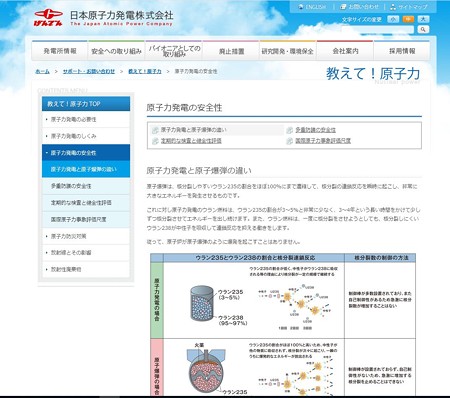Open the サイトマップ sitemap link
450x398 pixels.
413,7
